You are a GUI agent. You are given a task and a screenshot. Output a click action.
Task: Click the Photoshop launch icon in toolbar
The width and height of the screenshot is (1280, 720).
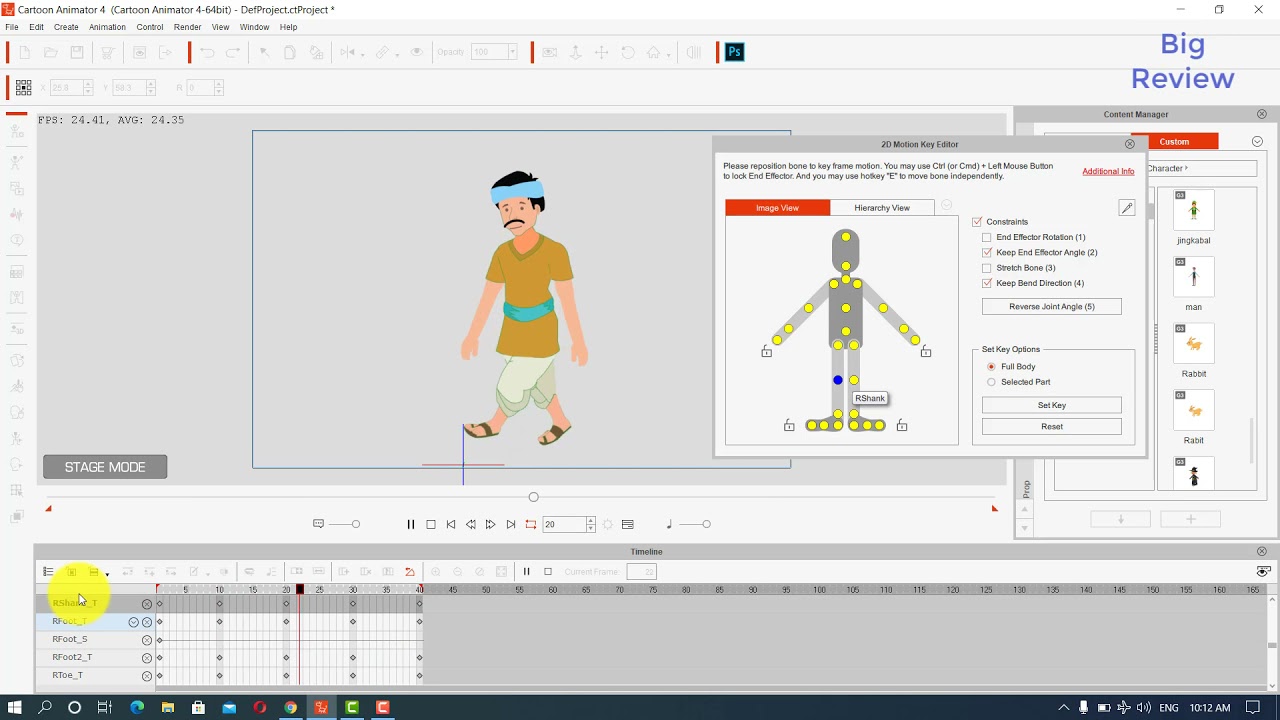pos(735,52)
